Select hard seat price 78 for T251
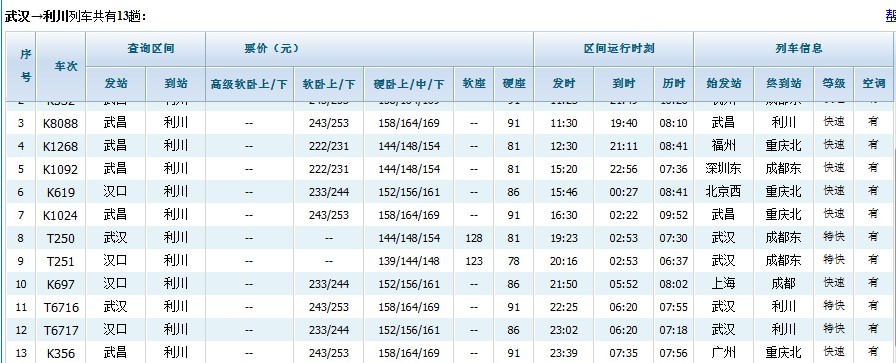896x363 pixels. coord(514,261)
